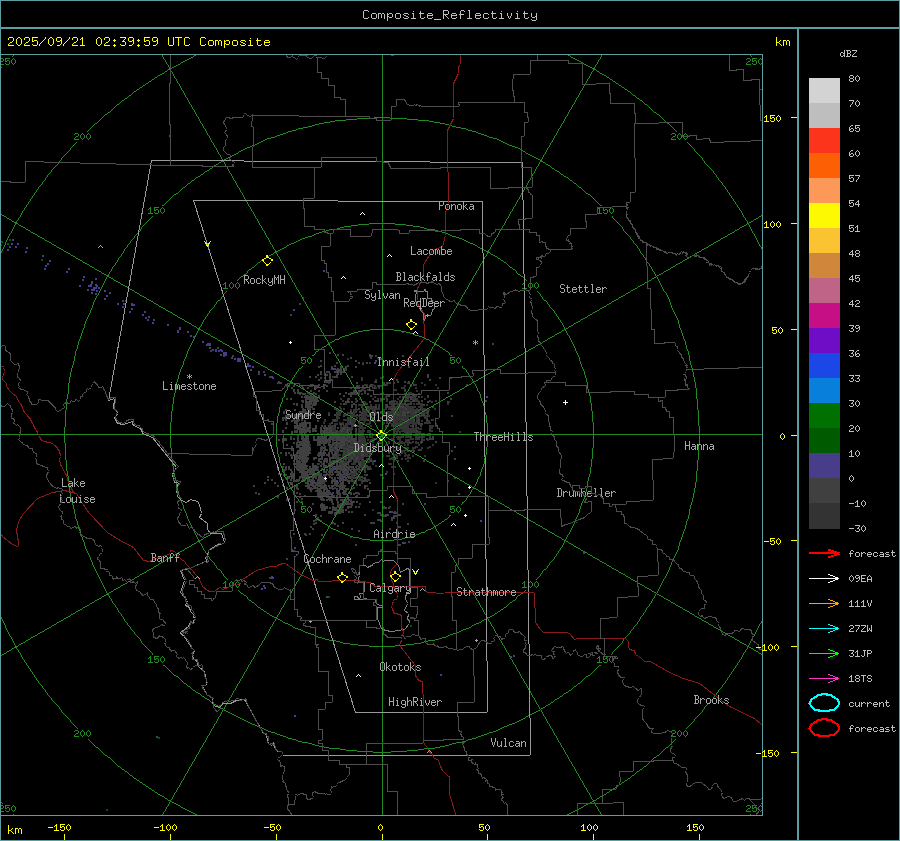Click the Composite_Reflectivity title text

point(449,15)
